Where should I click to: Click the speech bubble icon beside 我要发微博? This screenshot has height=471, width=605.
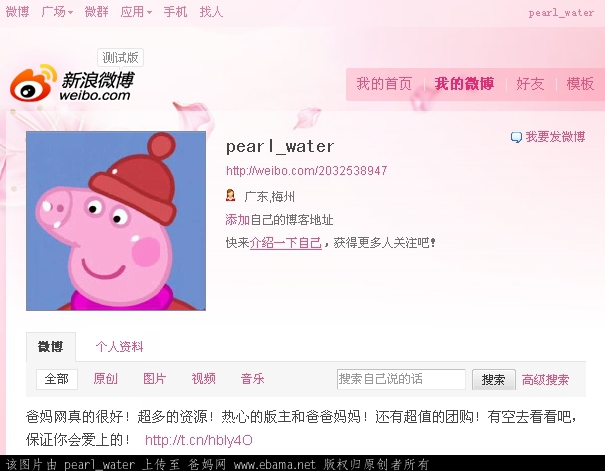(x=516, y=137)
